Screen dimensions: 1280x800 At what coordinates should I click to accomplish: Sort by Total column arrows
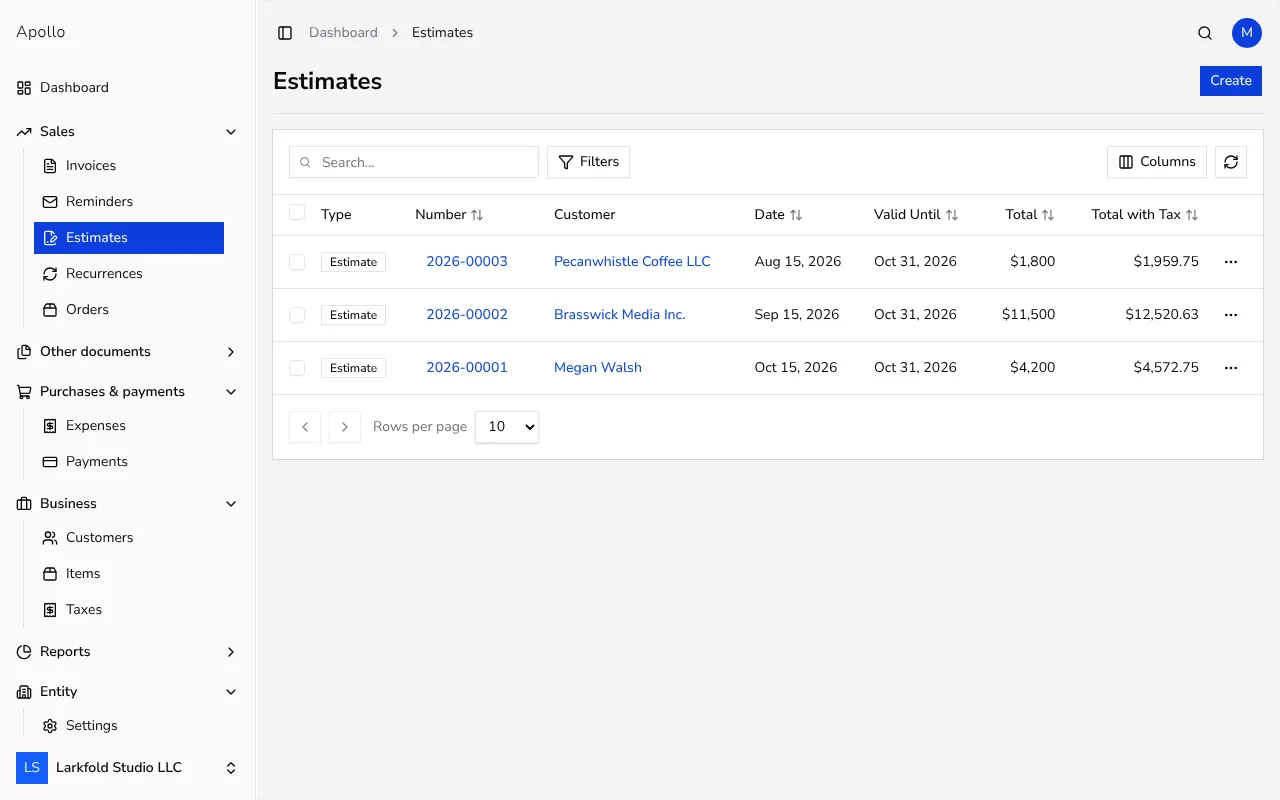tap(1048, 215)
